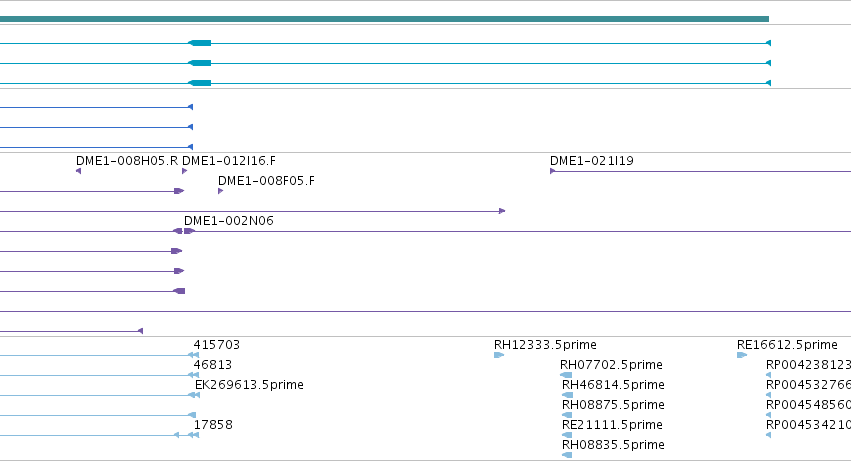Click the RP004532766 feature label
Viewport: 851px width, 461px height.
click(808, 385)
